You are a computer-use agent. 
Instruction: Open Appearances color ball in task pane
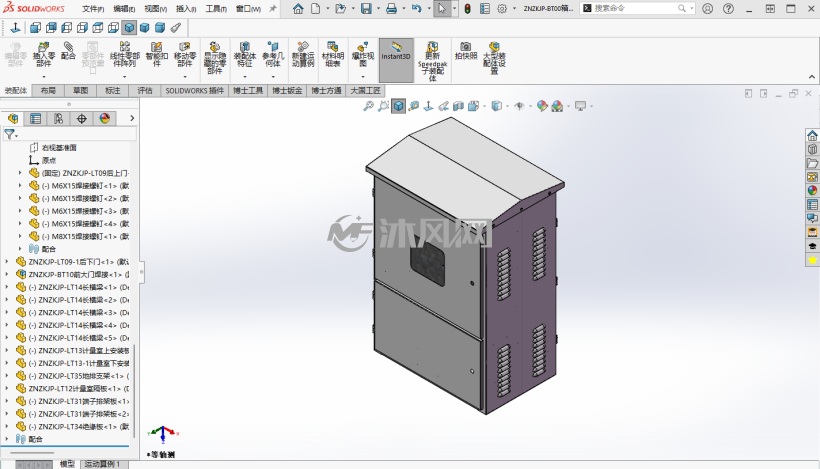(812, 190)
